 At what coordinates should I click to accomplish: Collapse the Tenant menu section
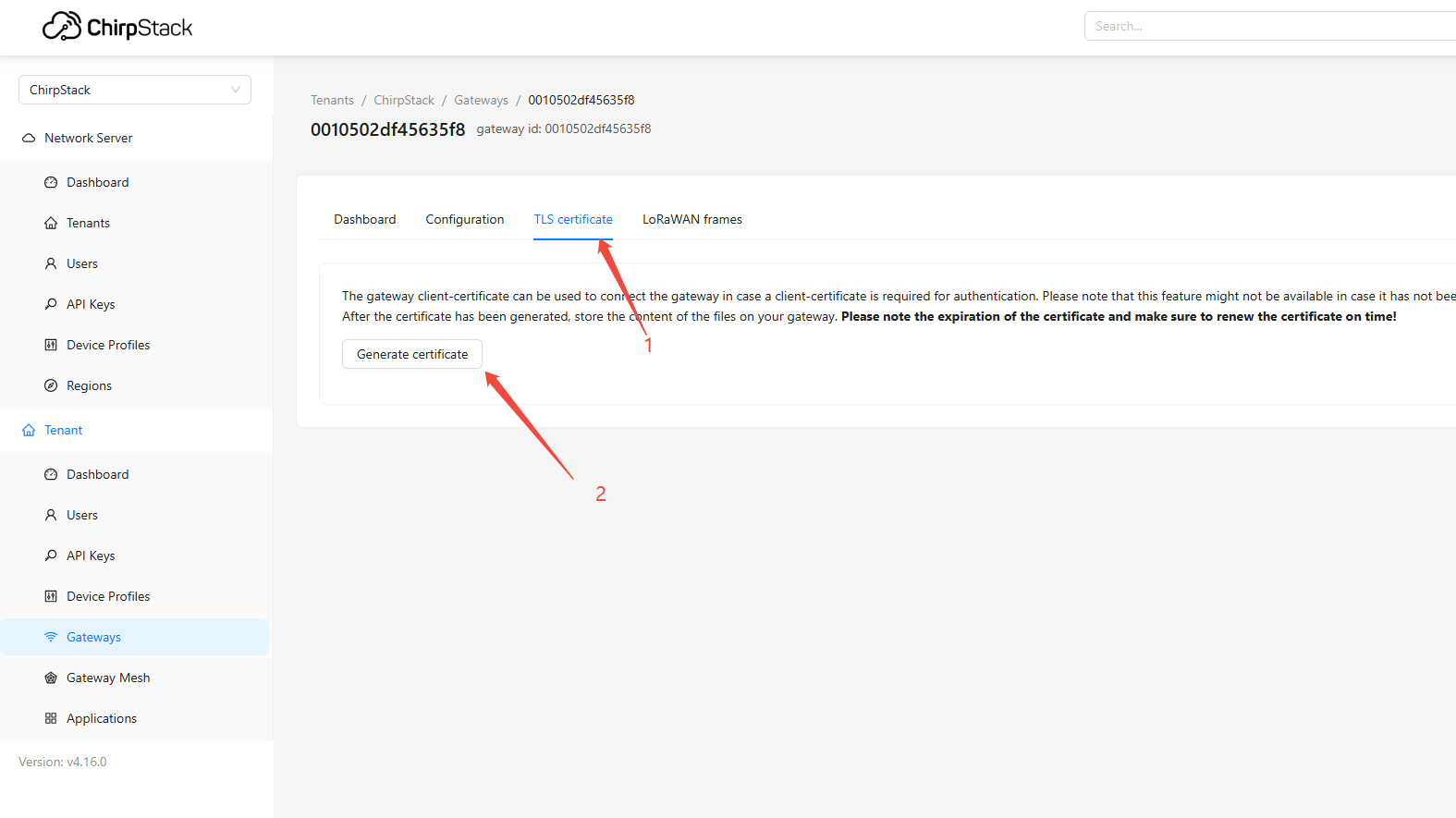64,430
